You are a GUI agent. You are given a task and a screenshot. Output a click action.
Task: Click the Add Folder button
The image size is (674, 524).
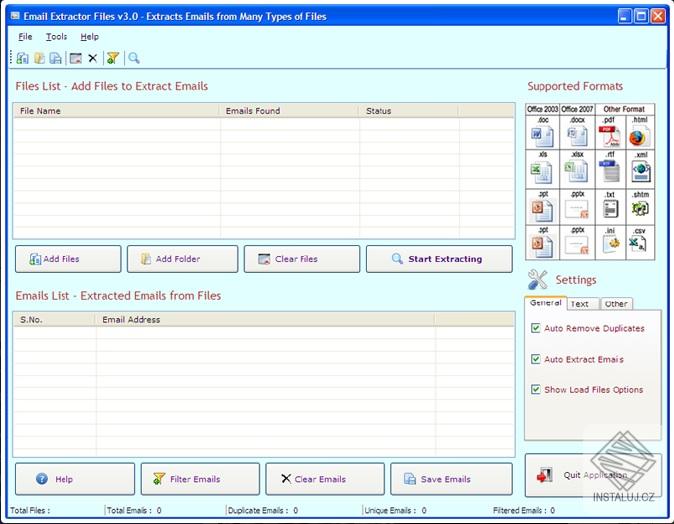tap(182, 259)
